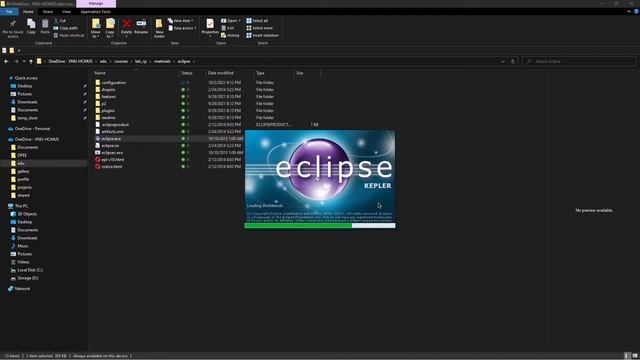Select Downloads under Quick access

coord(27,102)
